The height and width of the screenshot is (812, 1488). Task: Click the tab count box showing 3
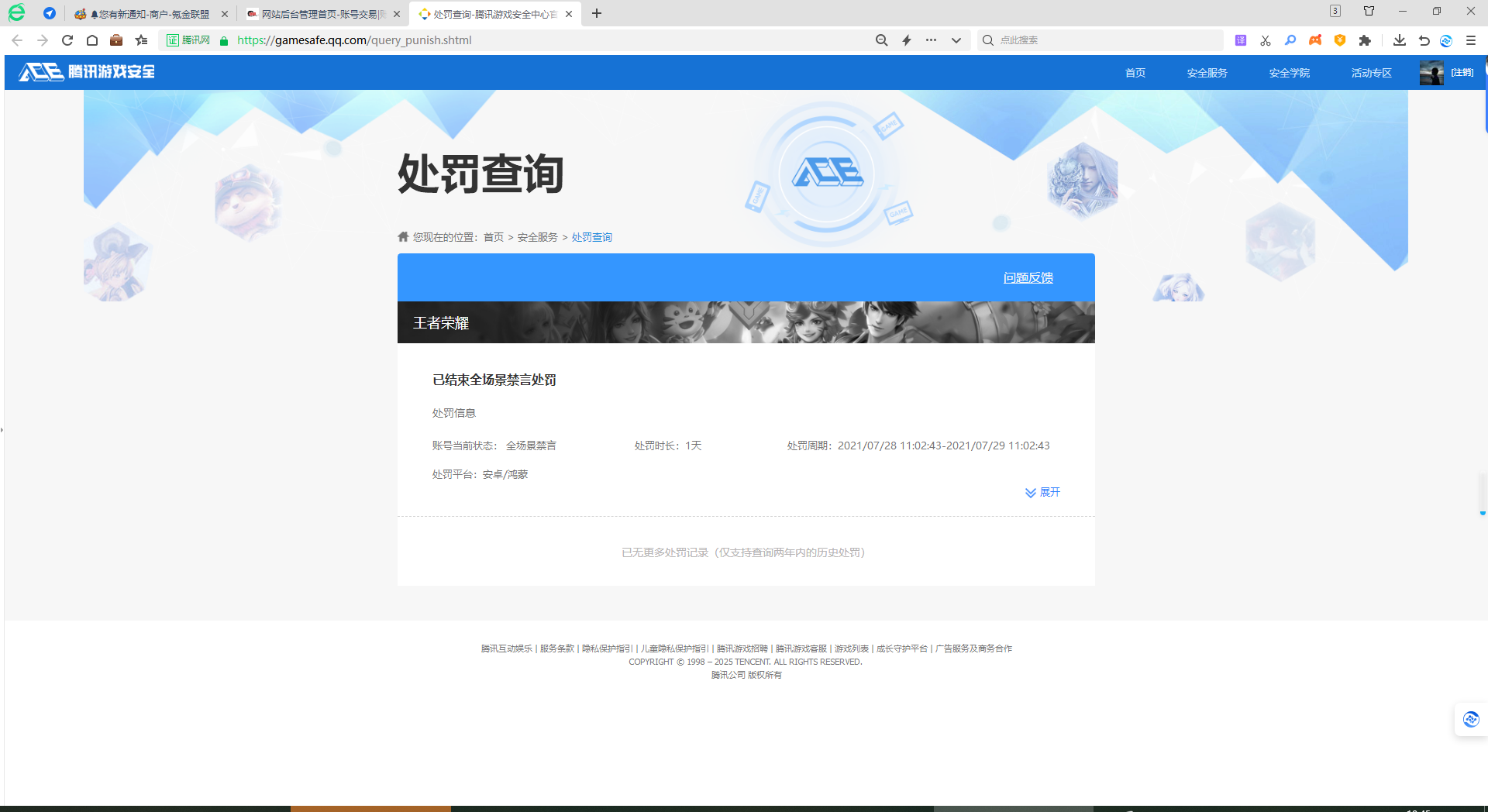(x=1335, y=11)
